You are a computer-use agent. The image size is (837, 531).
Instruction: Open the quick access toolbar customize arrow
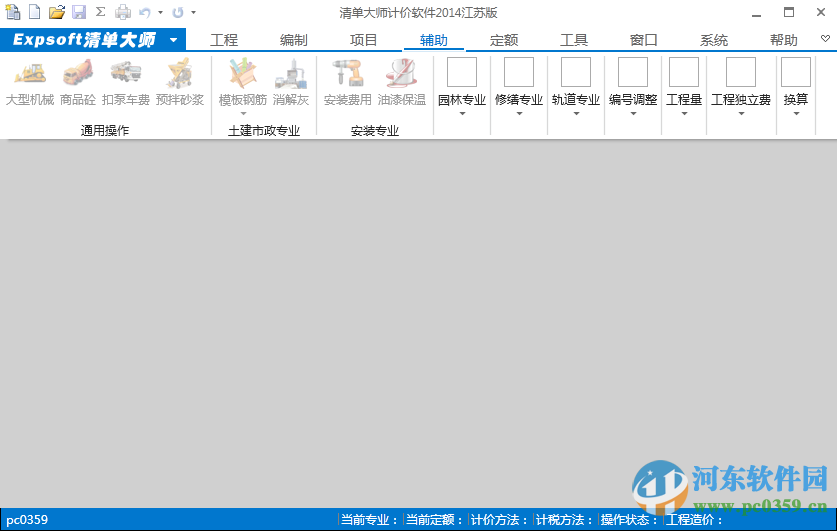click(x=194, y=12)
